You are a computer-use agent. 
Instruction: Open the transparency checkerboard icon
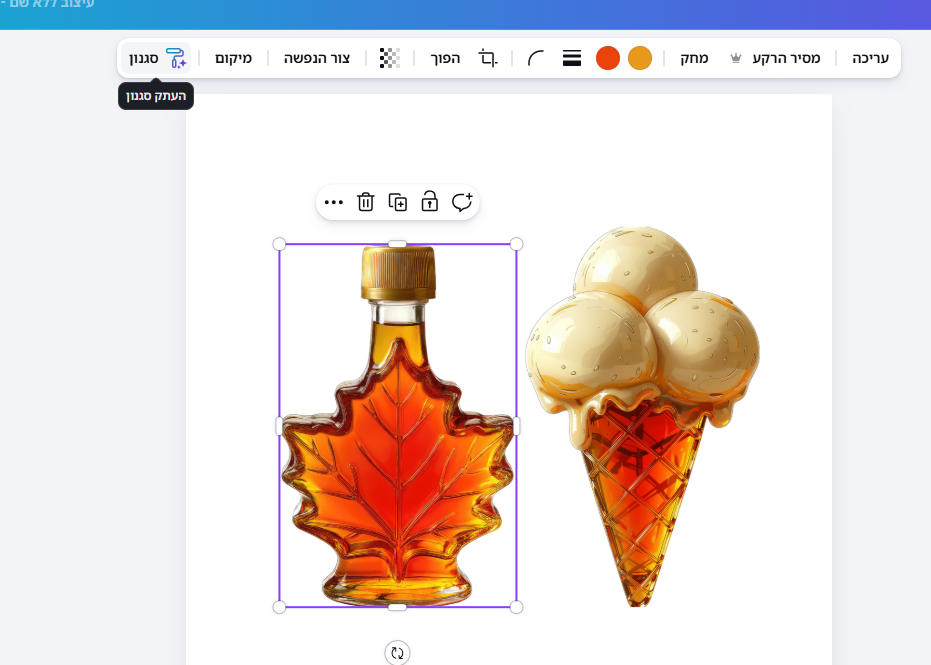pyautogui.click(x=390, y=58)
